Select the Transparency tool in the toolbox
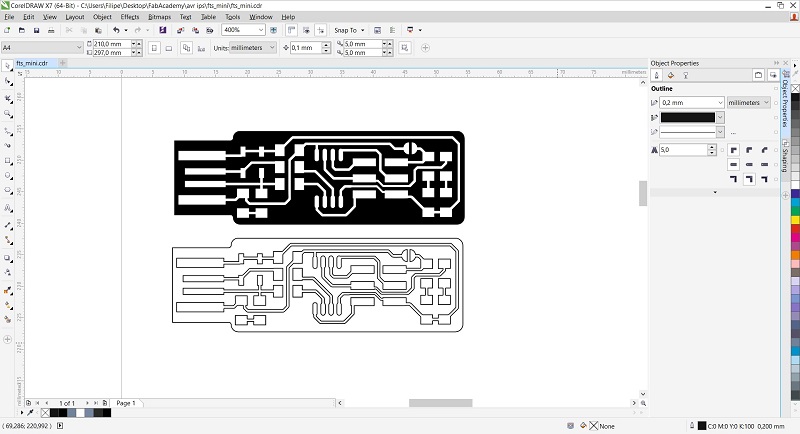Screen dimensions: 800x434 [8, 273]
